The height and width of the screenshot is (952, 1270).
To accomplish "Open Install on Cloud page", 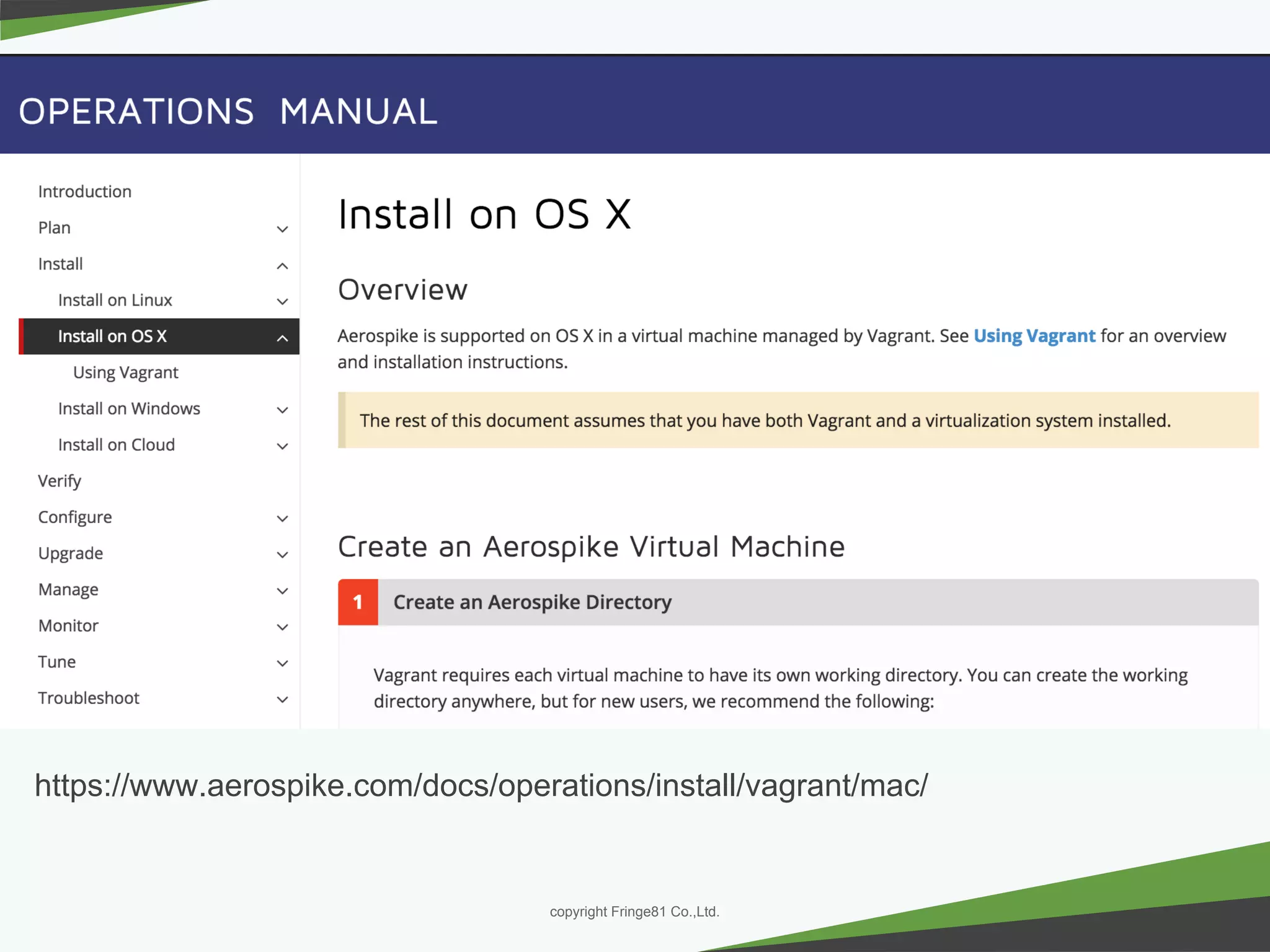I will coord(117,445).
